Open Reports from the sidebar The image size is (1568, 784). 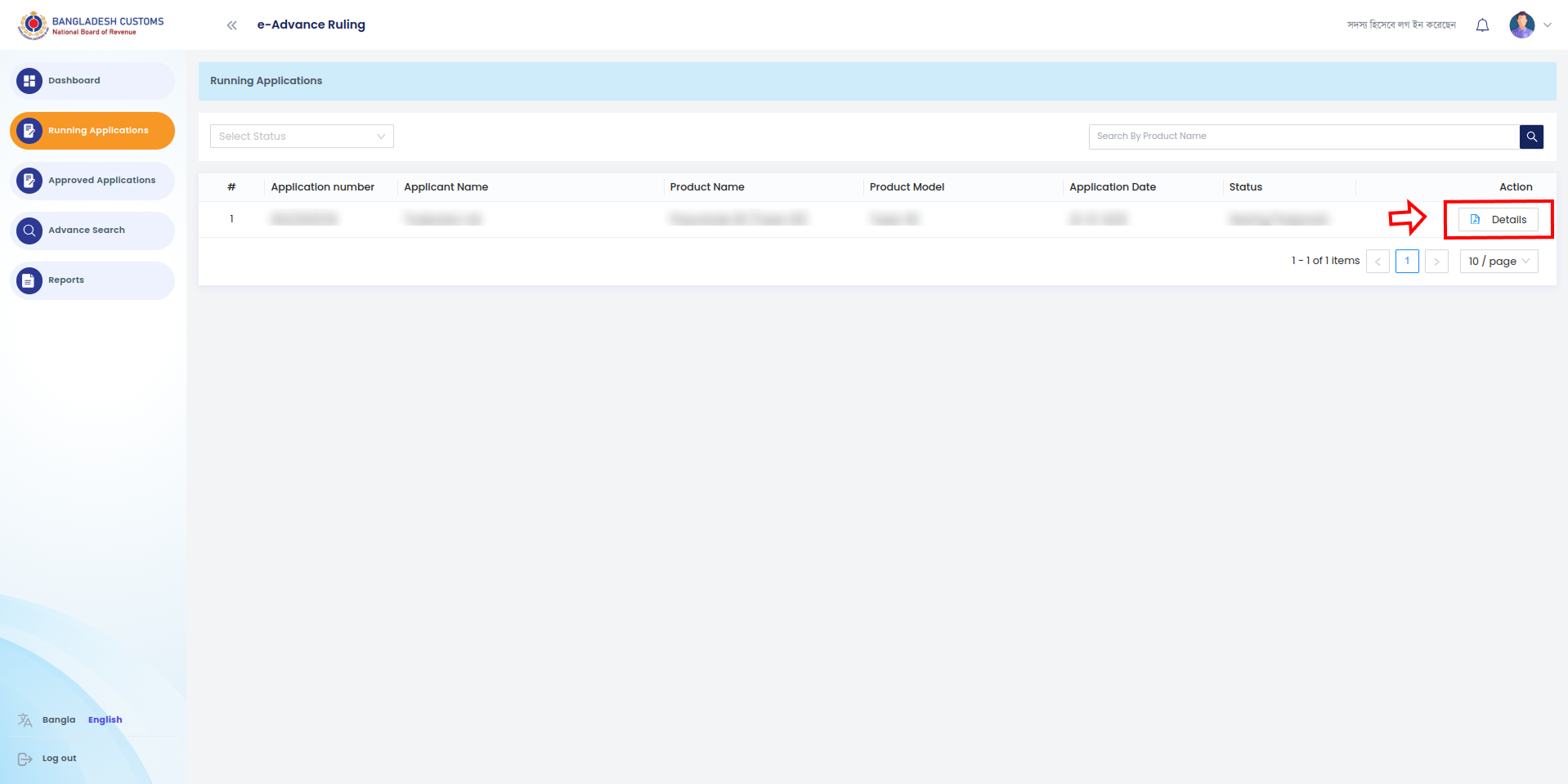click(x=92, y=280)
